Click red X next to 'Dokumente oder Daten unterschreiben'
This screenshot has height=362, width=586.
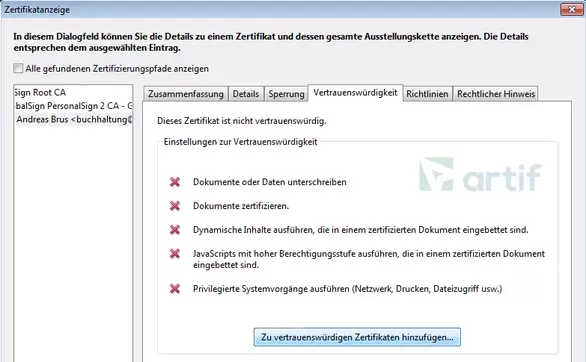[x=175, y=182]
